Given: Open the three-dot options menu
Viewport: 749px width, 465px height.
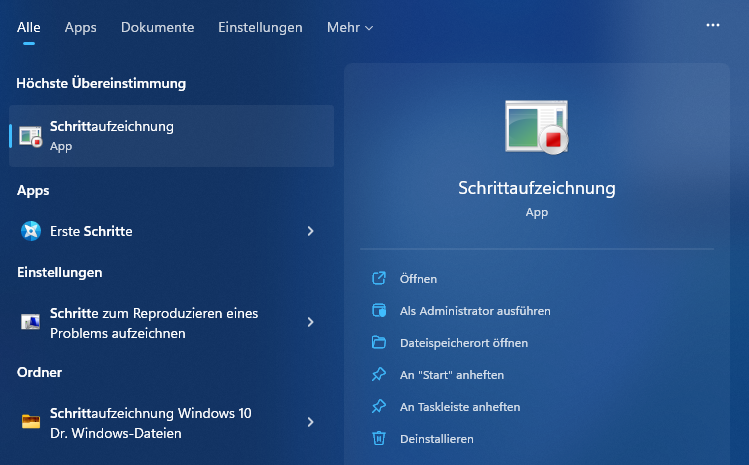Looking at the screenshot, I should (713, 25).
